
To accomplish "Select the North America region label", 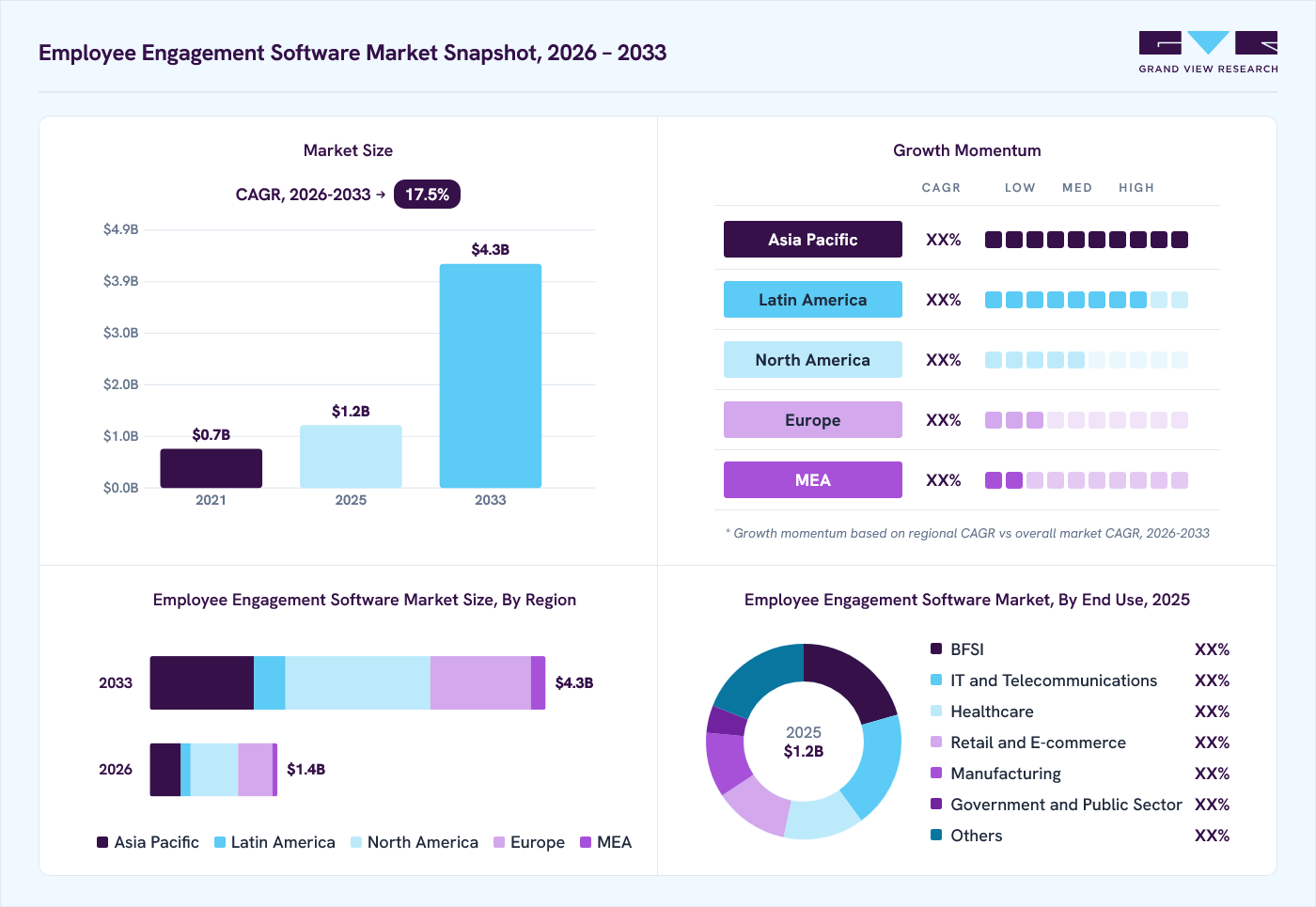I will [x=813, y=360].
